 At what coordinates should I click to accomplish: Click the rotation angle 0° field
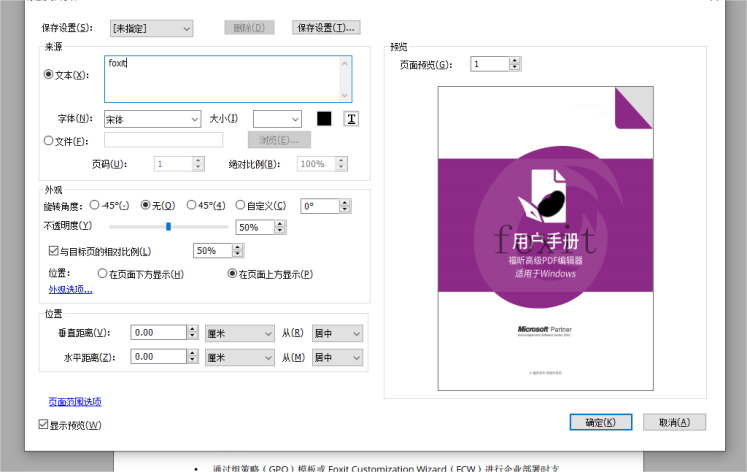(x=320, y=206)
